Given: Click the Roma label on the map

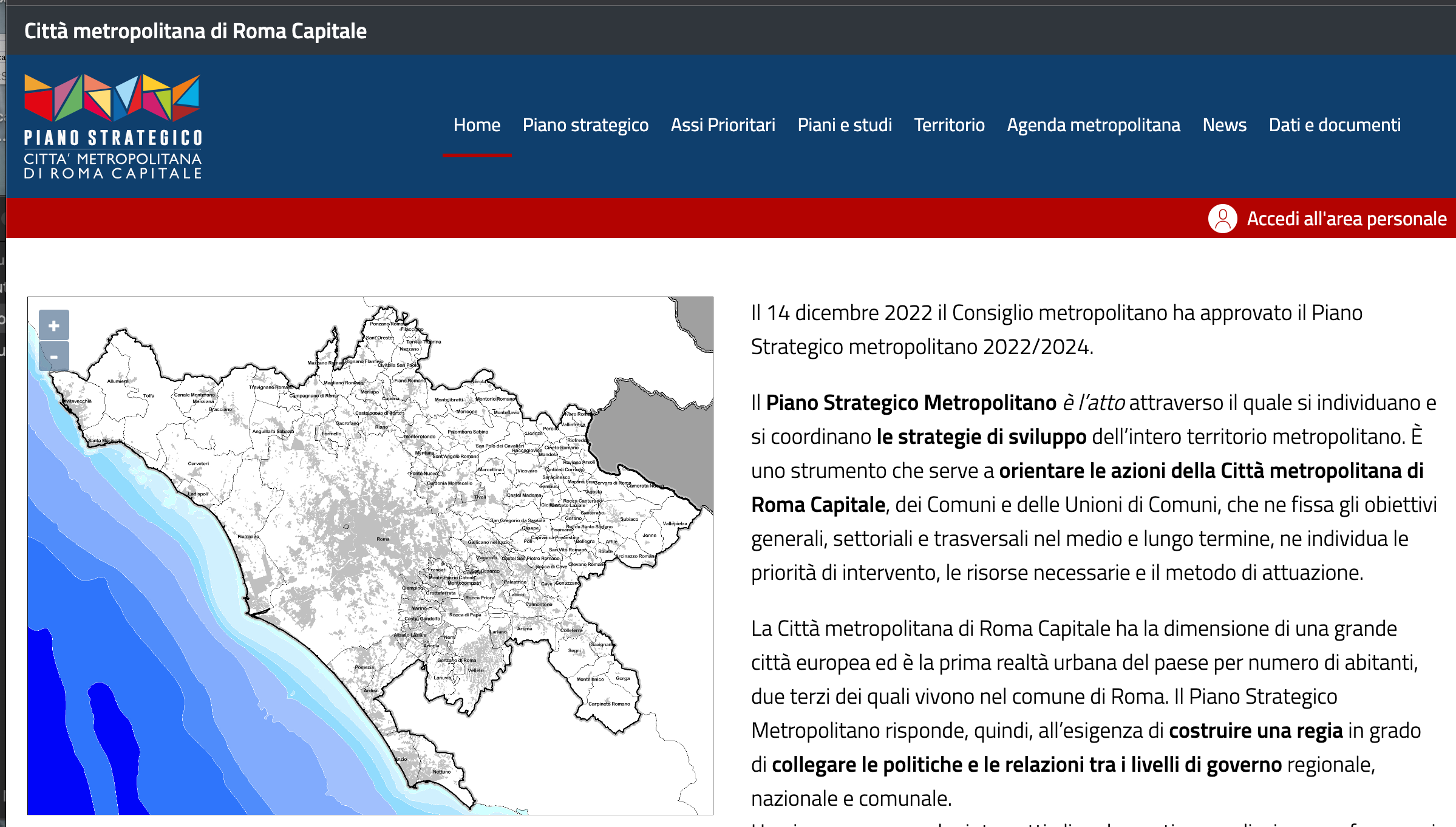Looking at the screenshot, I should tap(383, 539).
